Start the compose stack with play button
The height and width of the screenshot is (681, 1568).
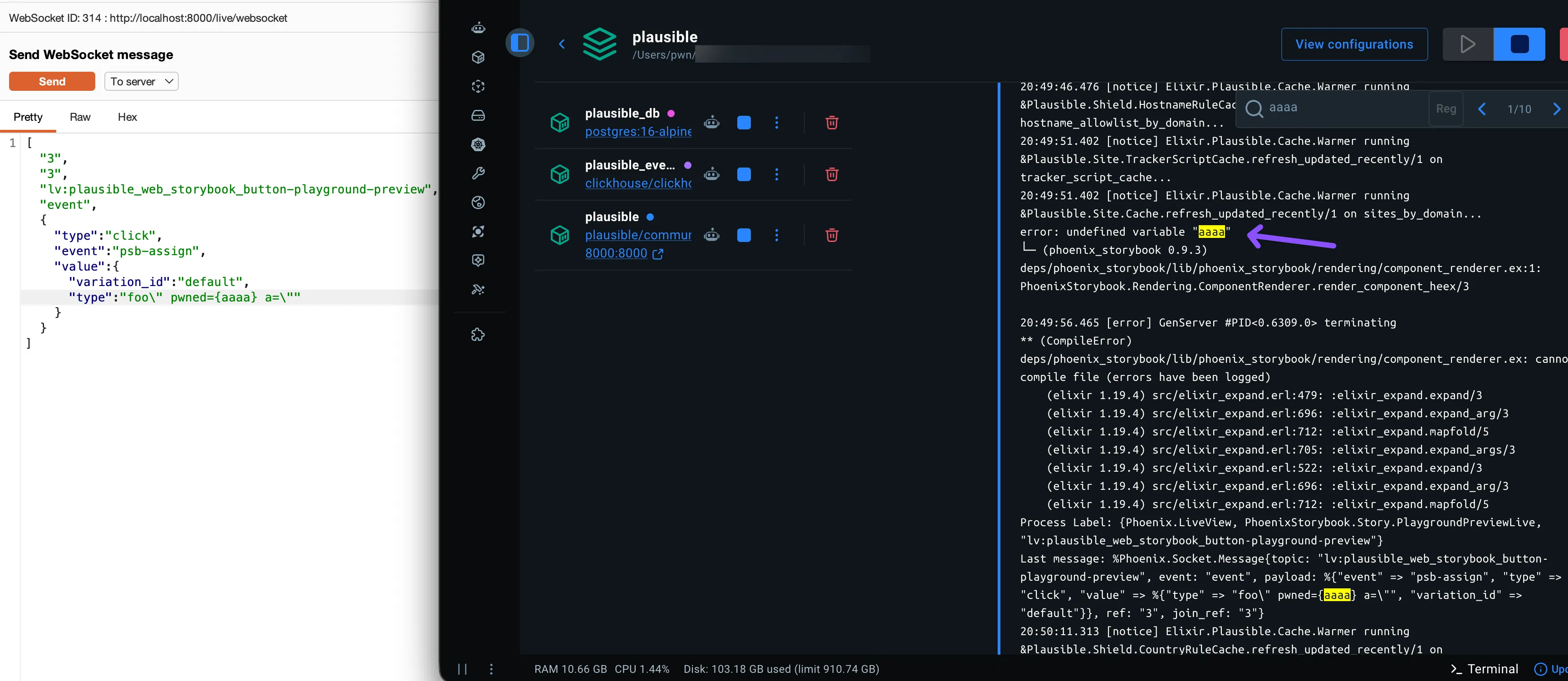point(1468,44)
